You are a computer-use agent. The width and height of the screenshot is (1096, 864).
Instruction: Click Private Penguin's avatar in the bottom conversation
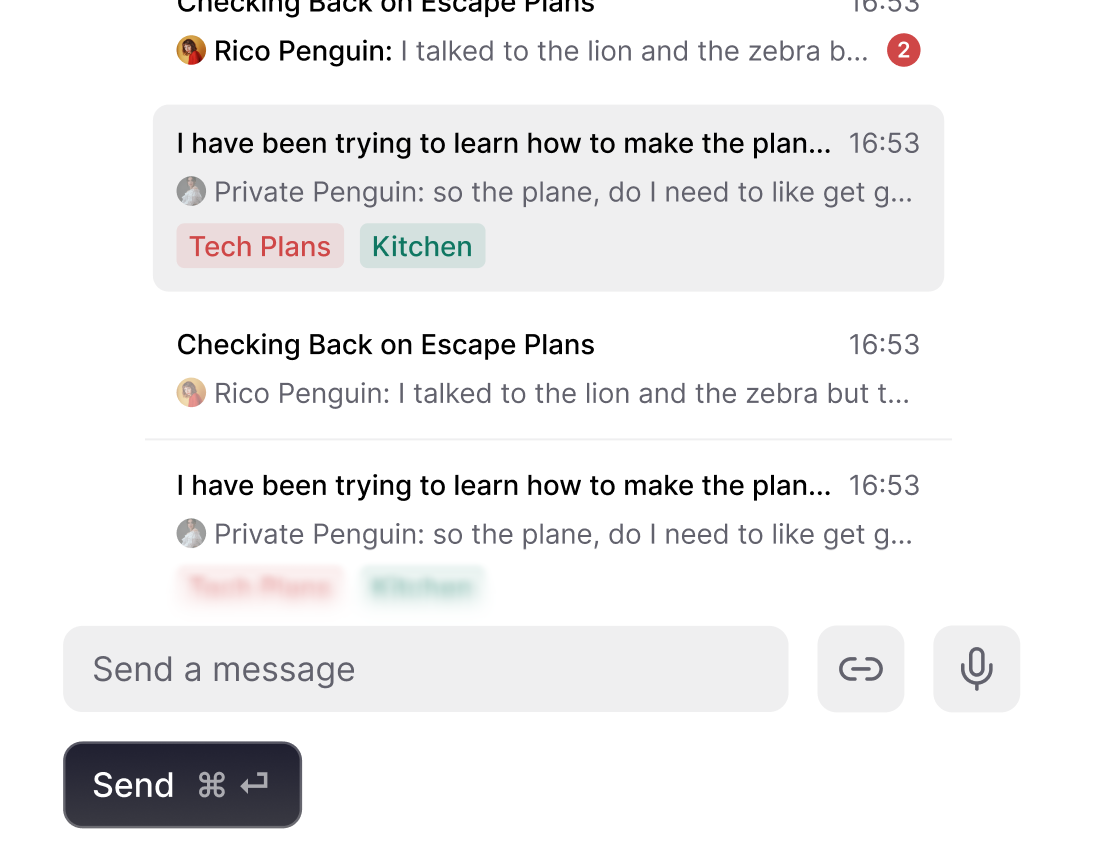click(x=191, y=534)
